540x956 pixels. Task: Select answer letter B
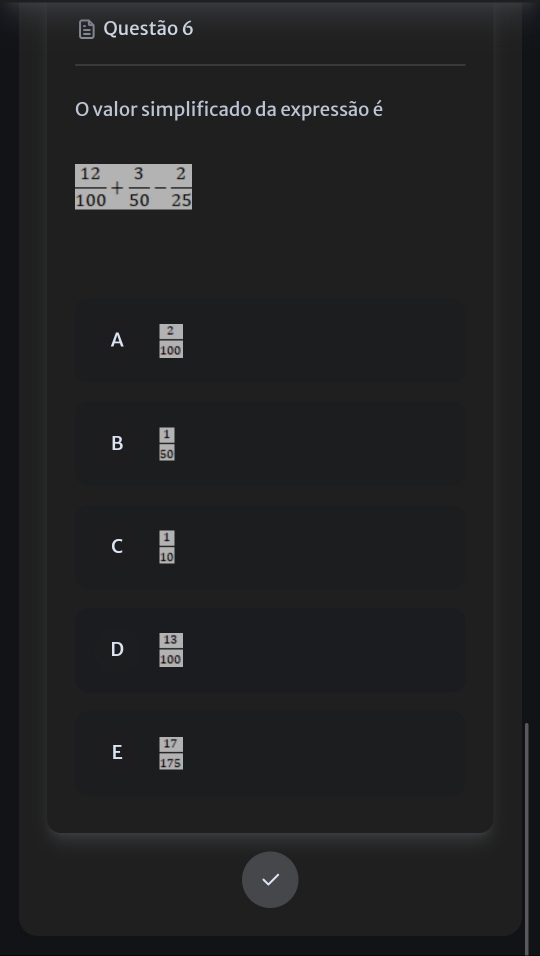pos(117,443)
